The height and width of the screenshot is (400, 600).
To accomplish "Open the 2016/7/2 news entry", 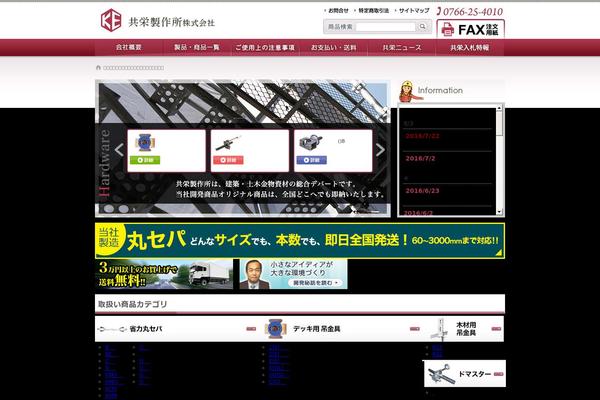I will pos(420,158).
